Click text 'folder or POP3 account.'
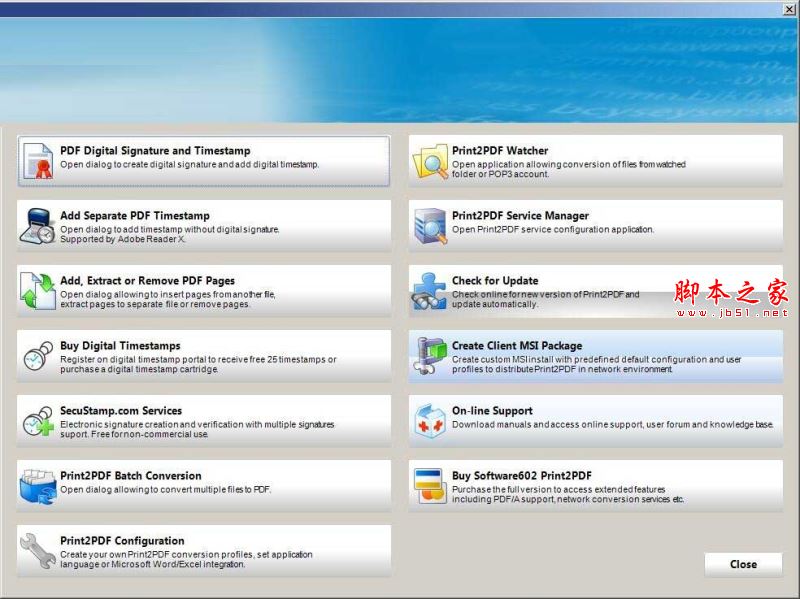 (501, 174)
